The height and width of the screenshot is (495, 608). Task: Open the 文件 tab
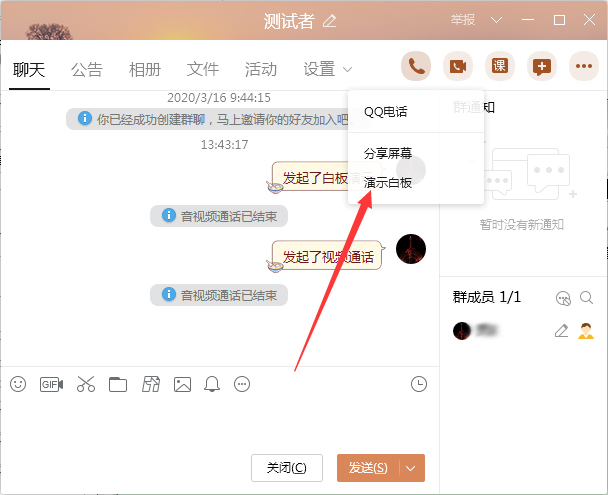(203, 70)
